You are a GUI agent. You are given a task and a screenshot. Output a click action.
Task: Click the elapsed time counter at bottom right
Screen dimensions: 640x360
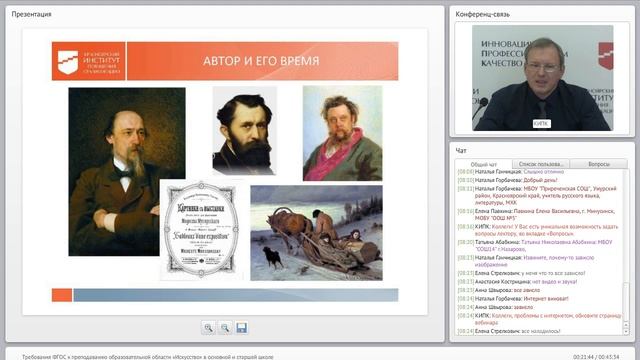(596, 357)
